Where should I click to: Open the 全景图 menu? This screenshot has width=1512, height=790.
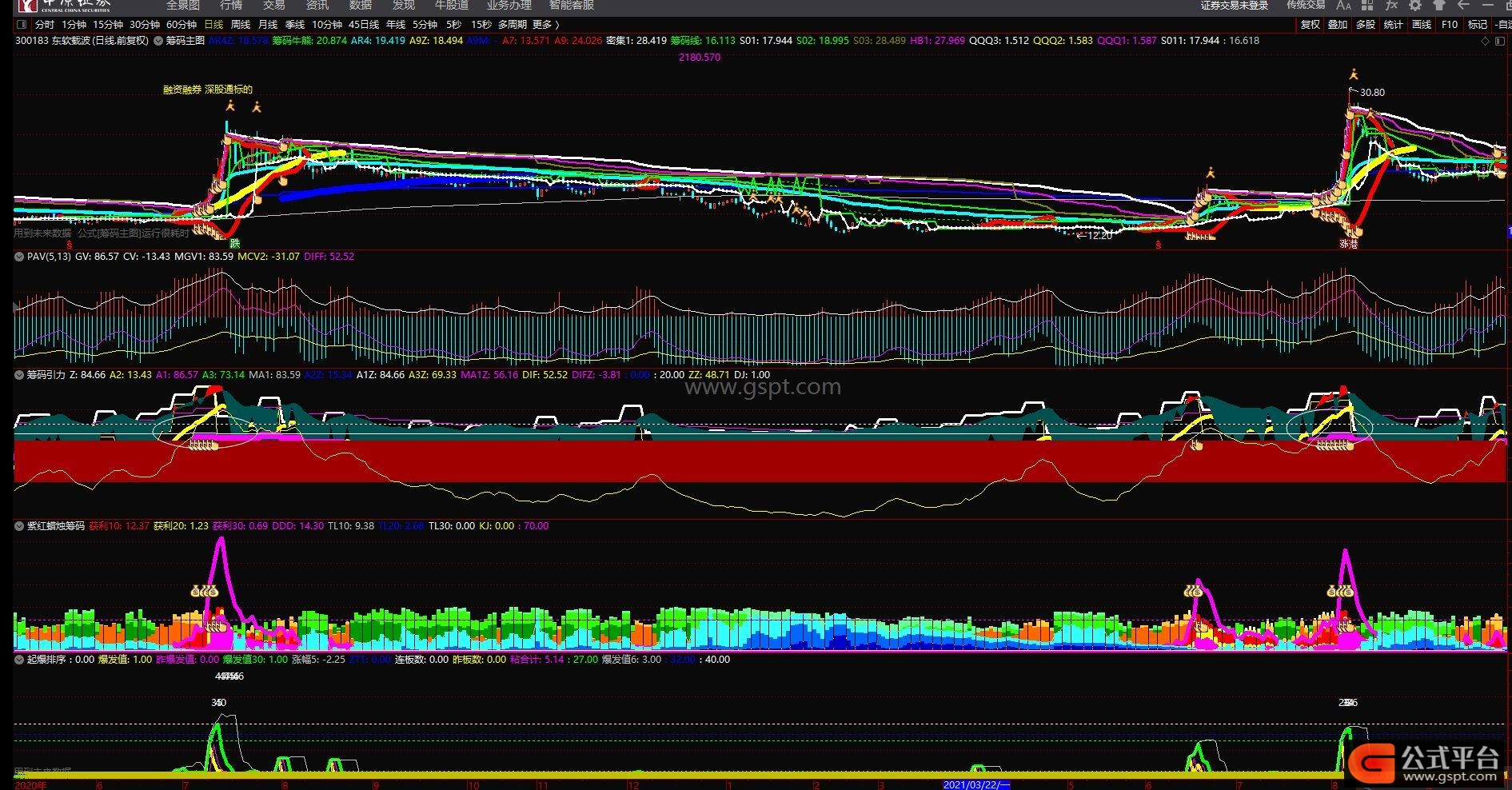pos(183,6)
